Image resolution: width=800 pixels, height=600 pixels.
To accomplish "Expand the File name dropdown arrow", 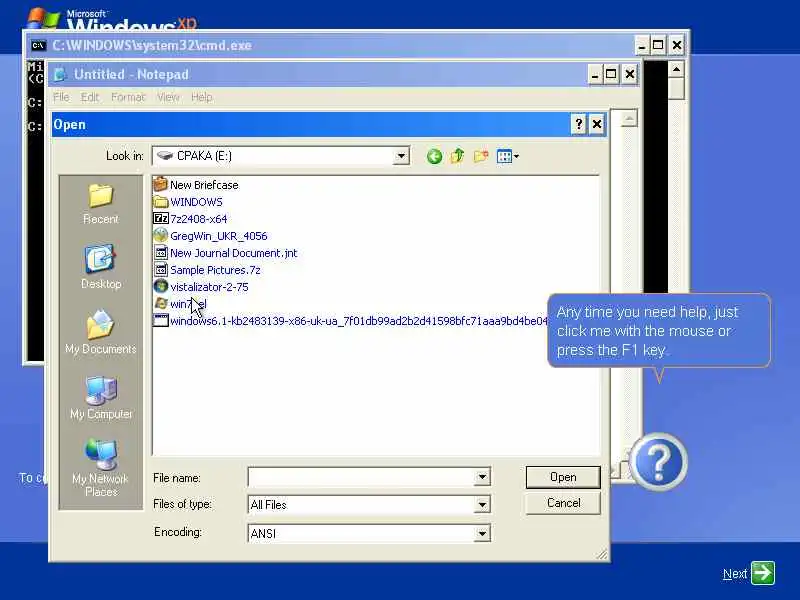I will pyautogui.click(x=482, y=478).
